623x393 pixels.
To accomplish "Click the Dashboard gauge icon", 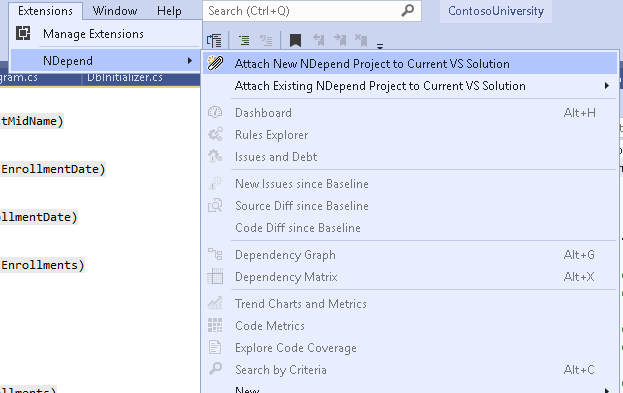I will click(x=215, y=112).
